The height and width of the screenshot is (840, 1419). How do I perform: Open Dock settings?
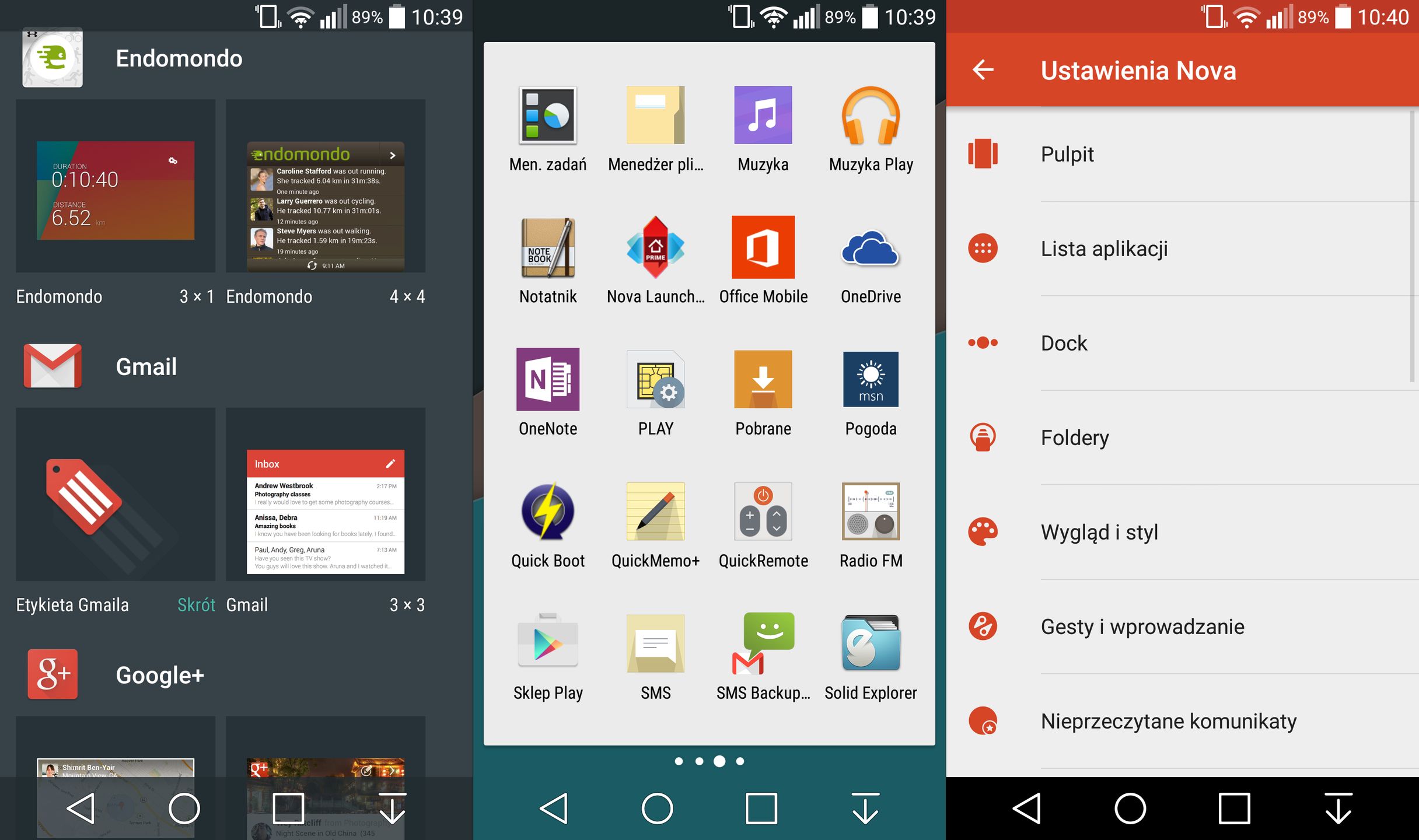(1183, 343)
